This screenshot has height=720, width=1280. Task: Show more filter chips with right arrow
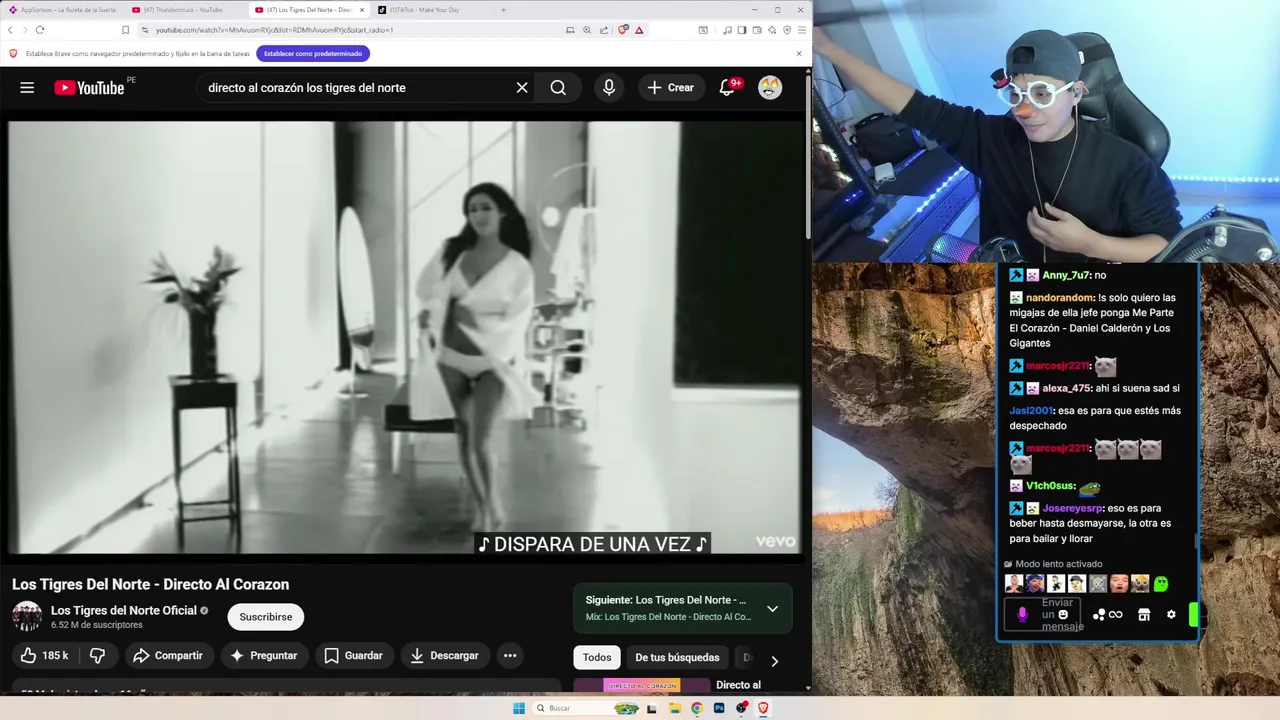coord(774,660)
